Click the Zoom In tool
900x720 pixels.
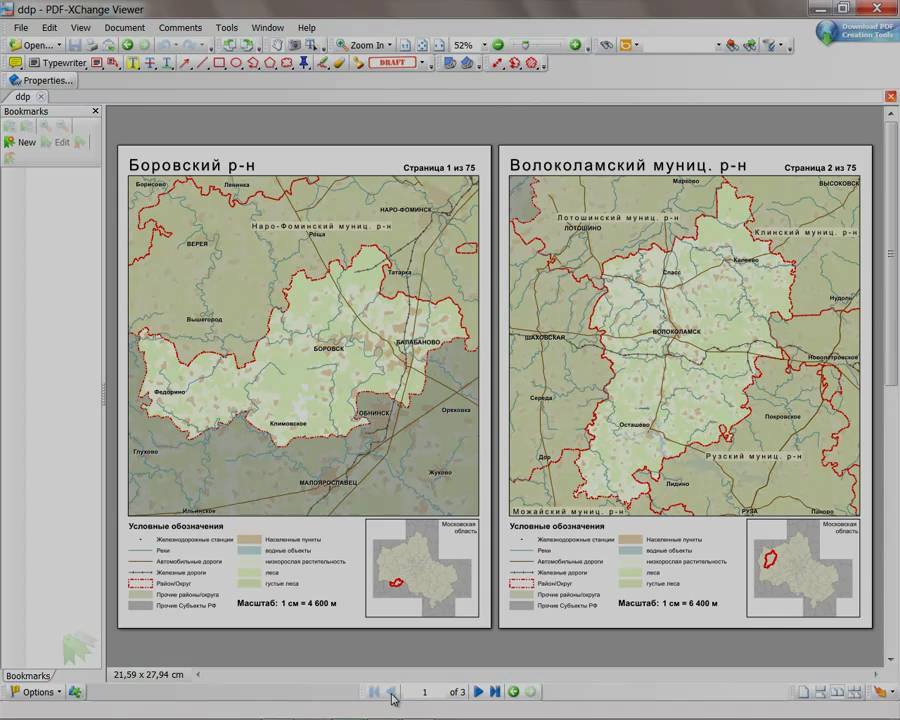[360, 45]
